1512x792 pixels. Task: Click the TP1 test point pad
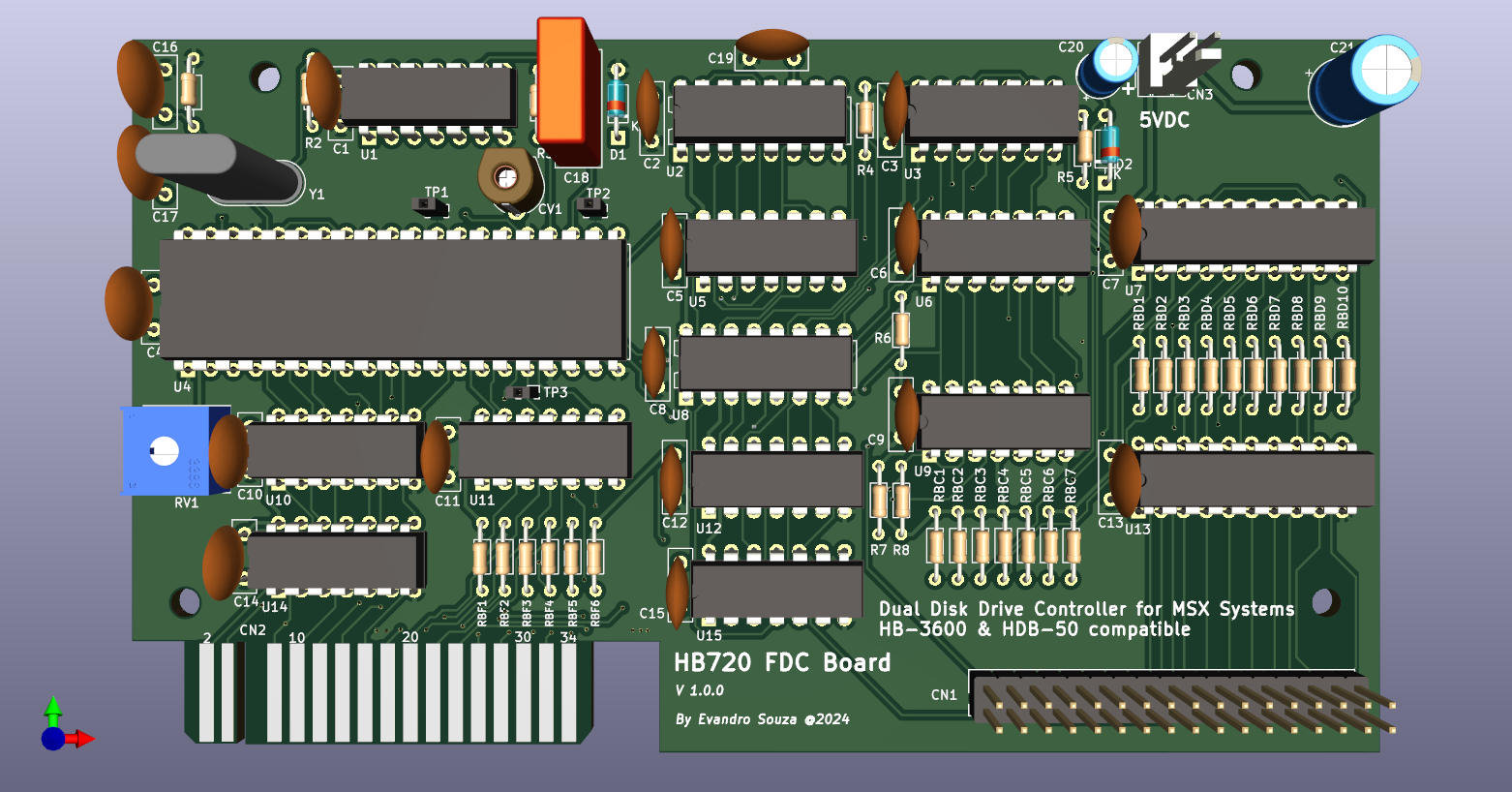click(x=431, y=205)
